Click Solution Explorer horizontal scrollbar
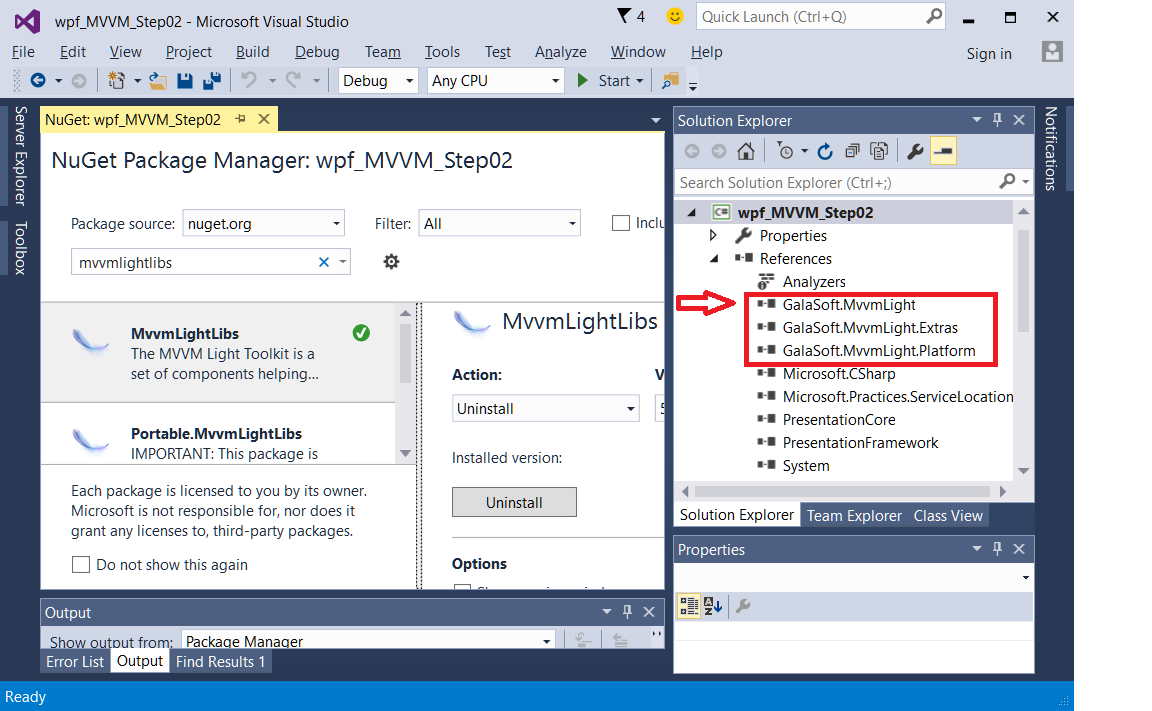Screen dimensions: 1152x711 [843, 491]
